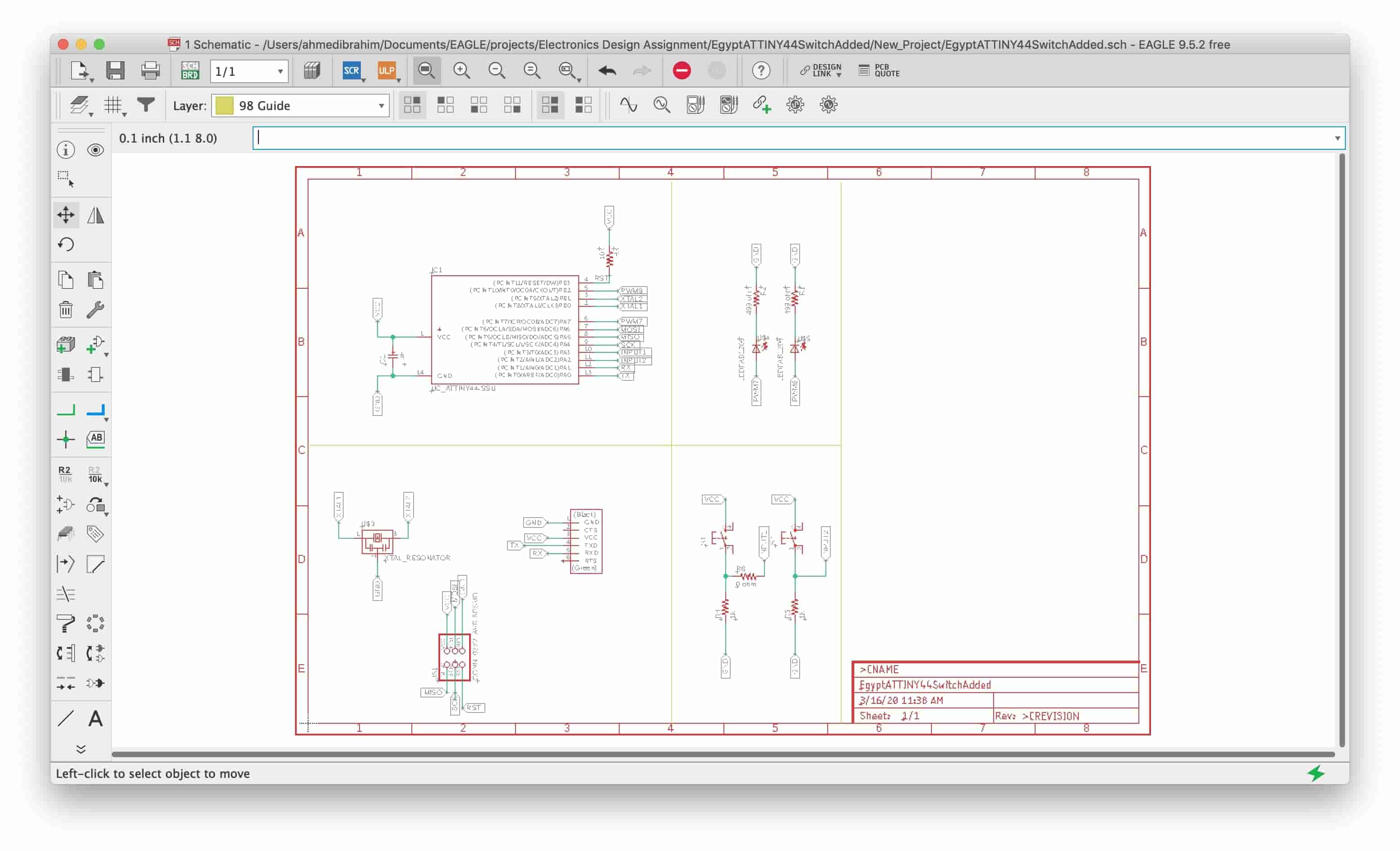Click the Undo arrow
Screen dimensions: 1400x851
point(607,70)
